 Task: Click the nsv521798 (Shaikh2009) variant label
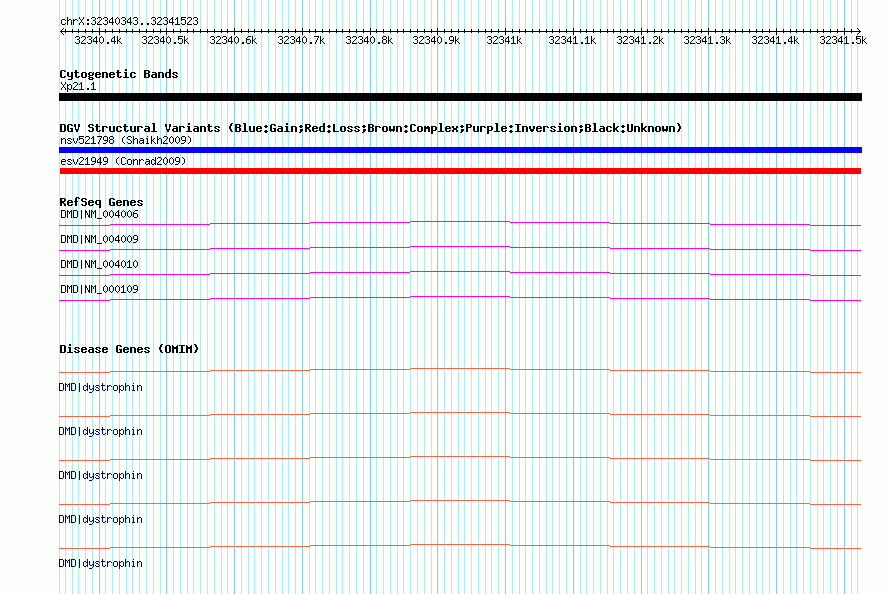(126, 140)
